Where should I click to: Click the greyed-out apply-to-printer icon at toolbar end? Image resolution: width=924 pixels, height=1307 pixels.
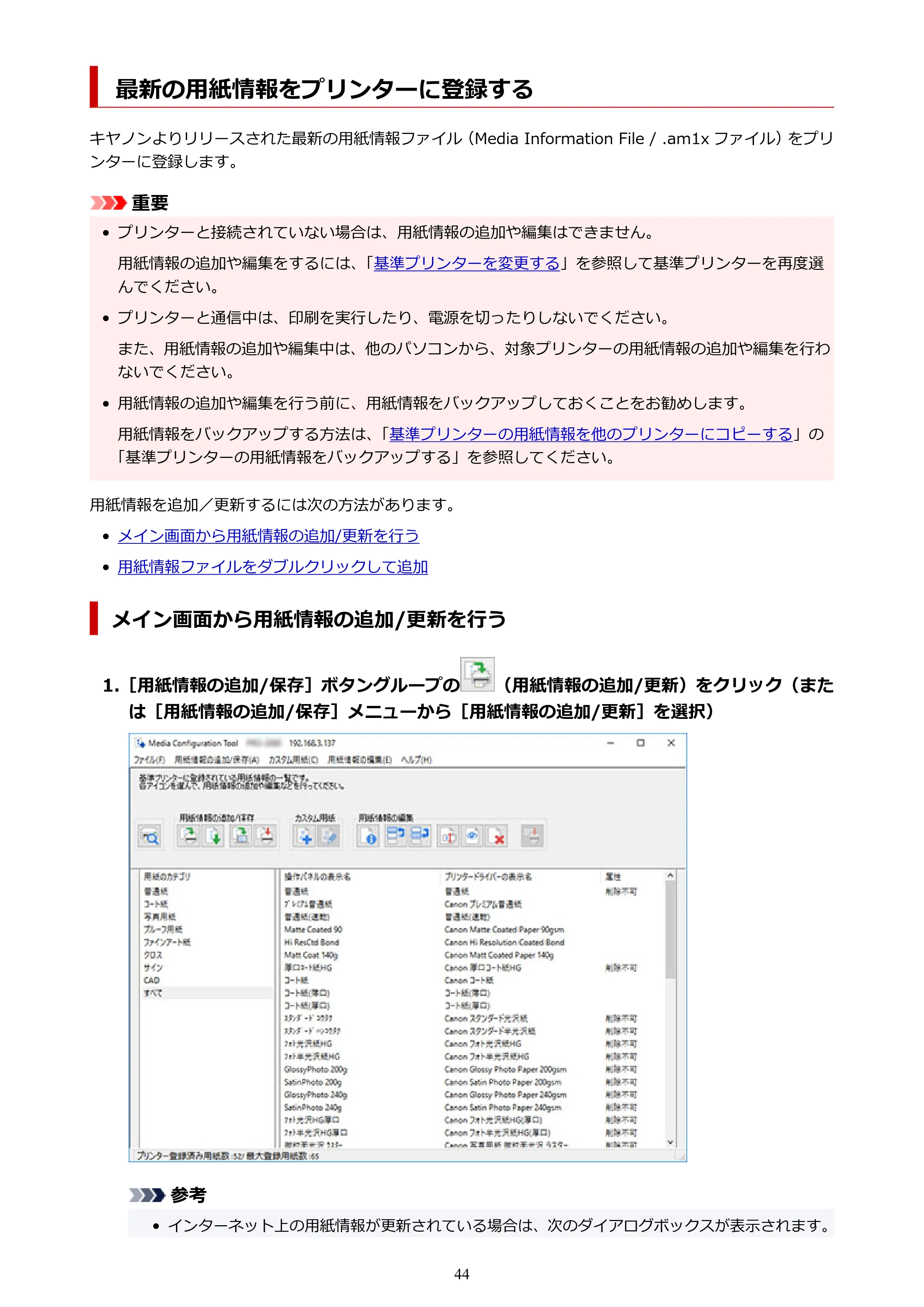(533, 836)
